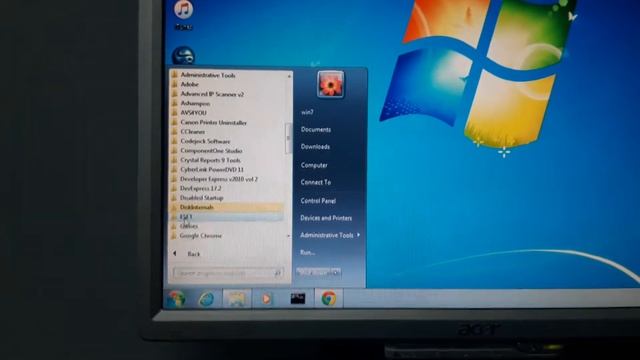The image size is (640, 360).
Task: Click the Shut down button
Action: pos(313,272)
